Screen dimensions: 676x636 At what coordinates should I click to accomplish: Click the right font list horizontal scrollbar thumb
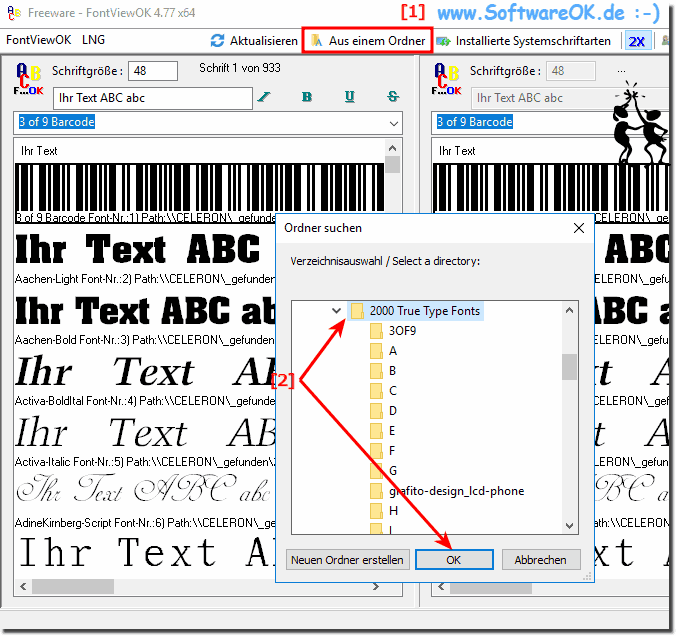click(x=491, y=586)
